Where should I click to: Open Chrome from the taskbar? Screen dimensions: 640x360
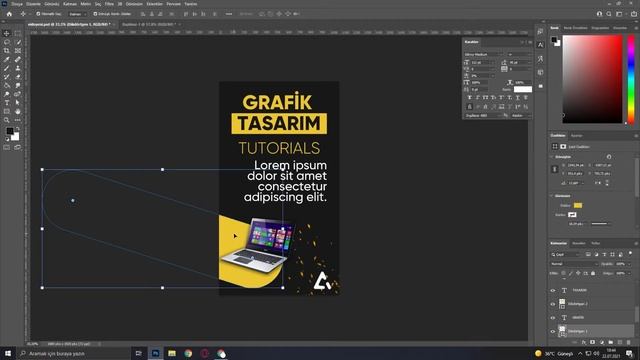click(x=188, y=353)
